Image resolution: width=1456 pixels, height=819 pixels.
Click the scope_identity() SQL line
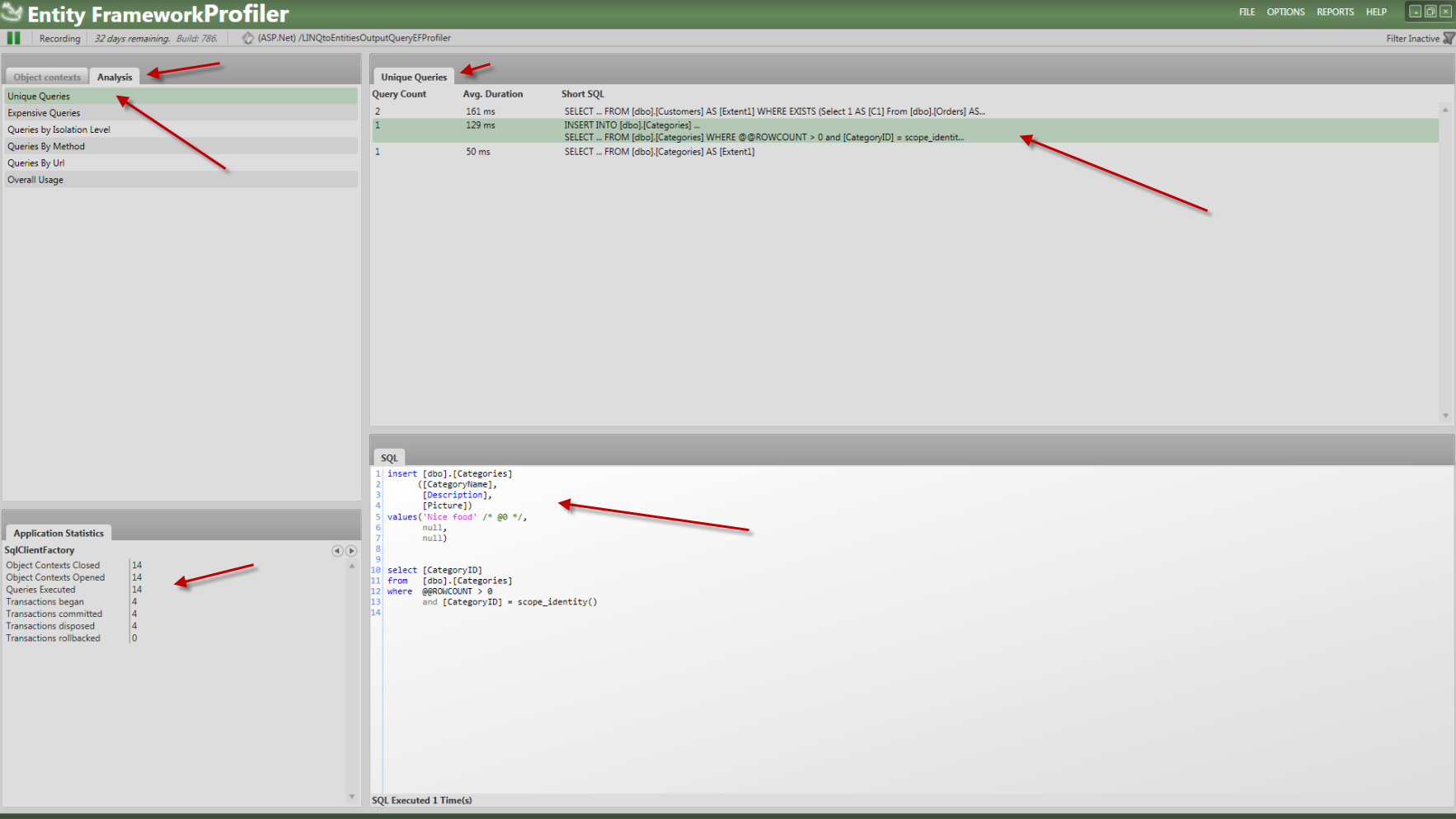[x=510, y=602]
